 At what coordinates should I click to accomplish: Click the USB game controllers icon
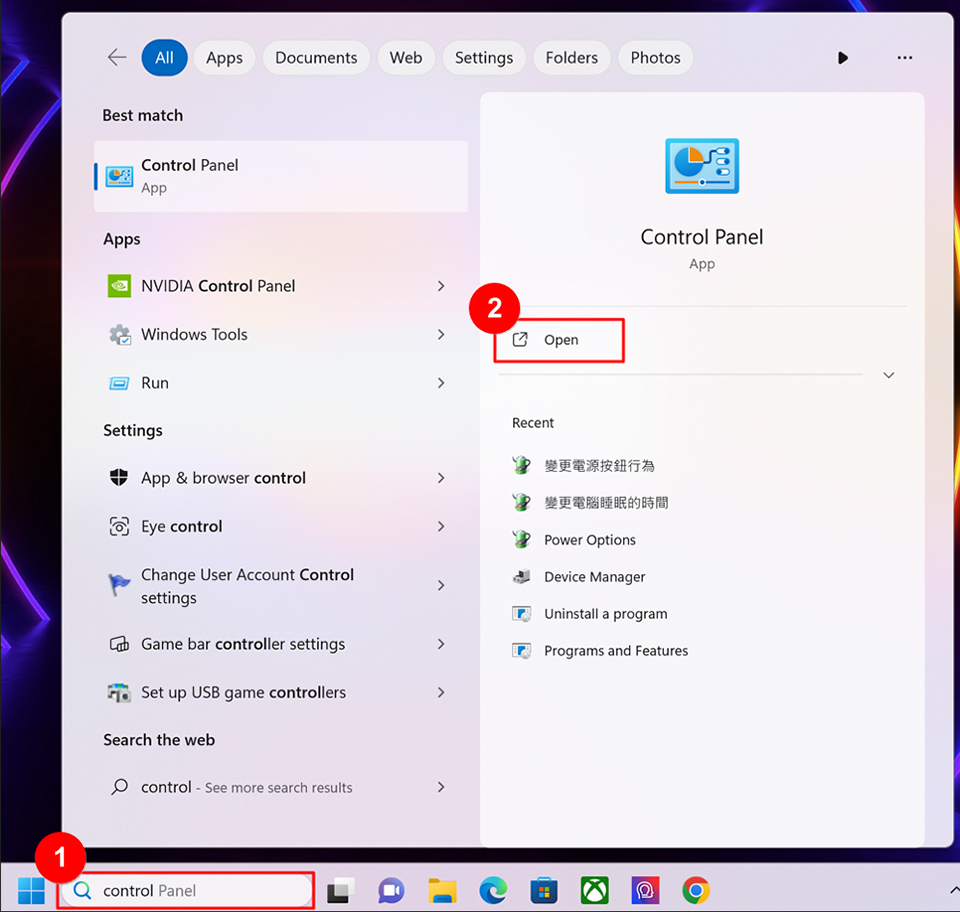[119, 692]
